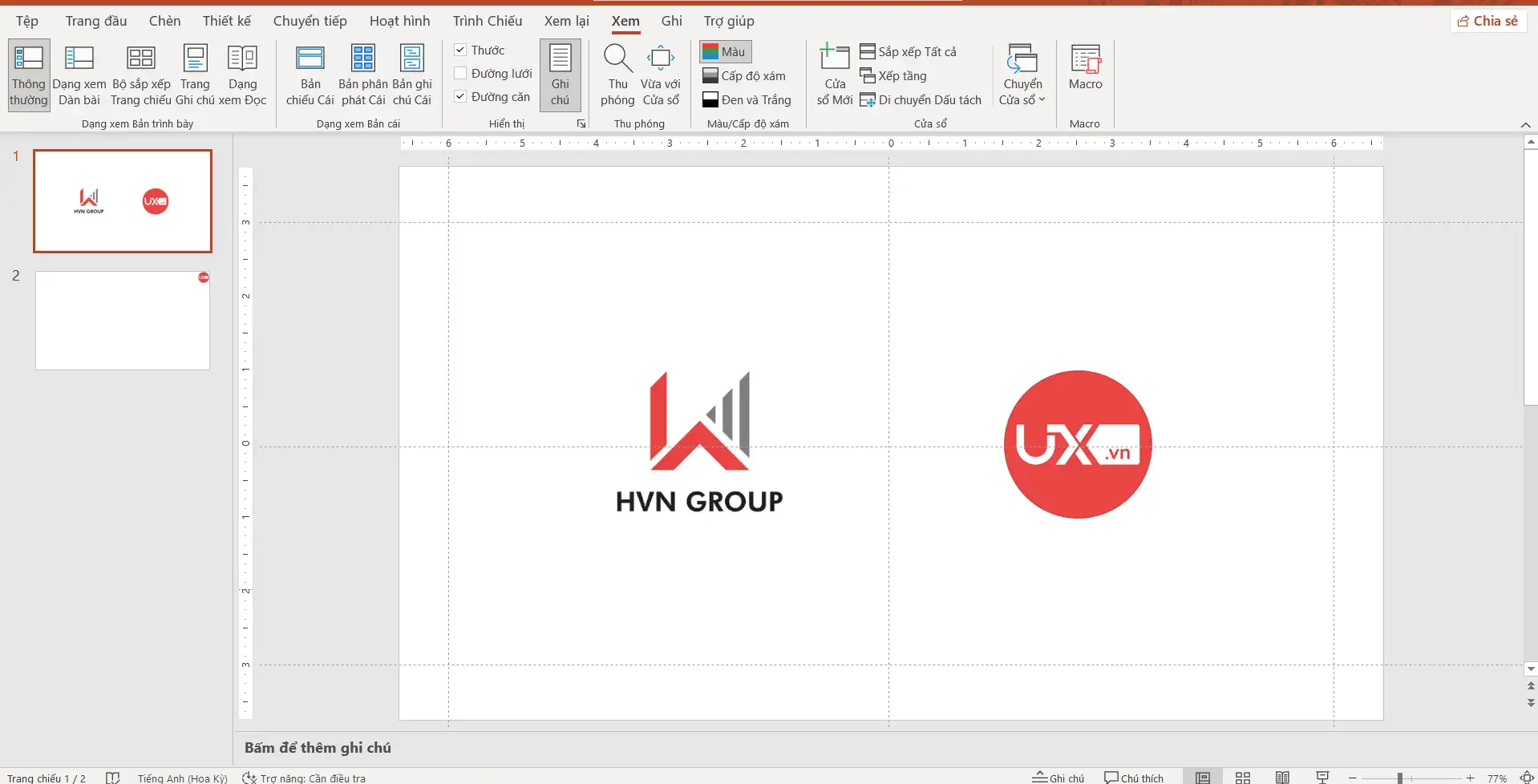1538x784 pixels.
Task: Click Sắp xếp Tất cả windows
Action: point(909,52)
